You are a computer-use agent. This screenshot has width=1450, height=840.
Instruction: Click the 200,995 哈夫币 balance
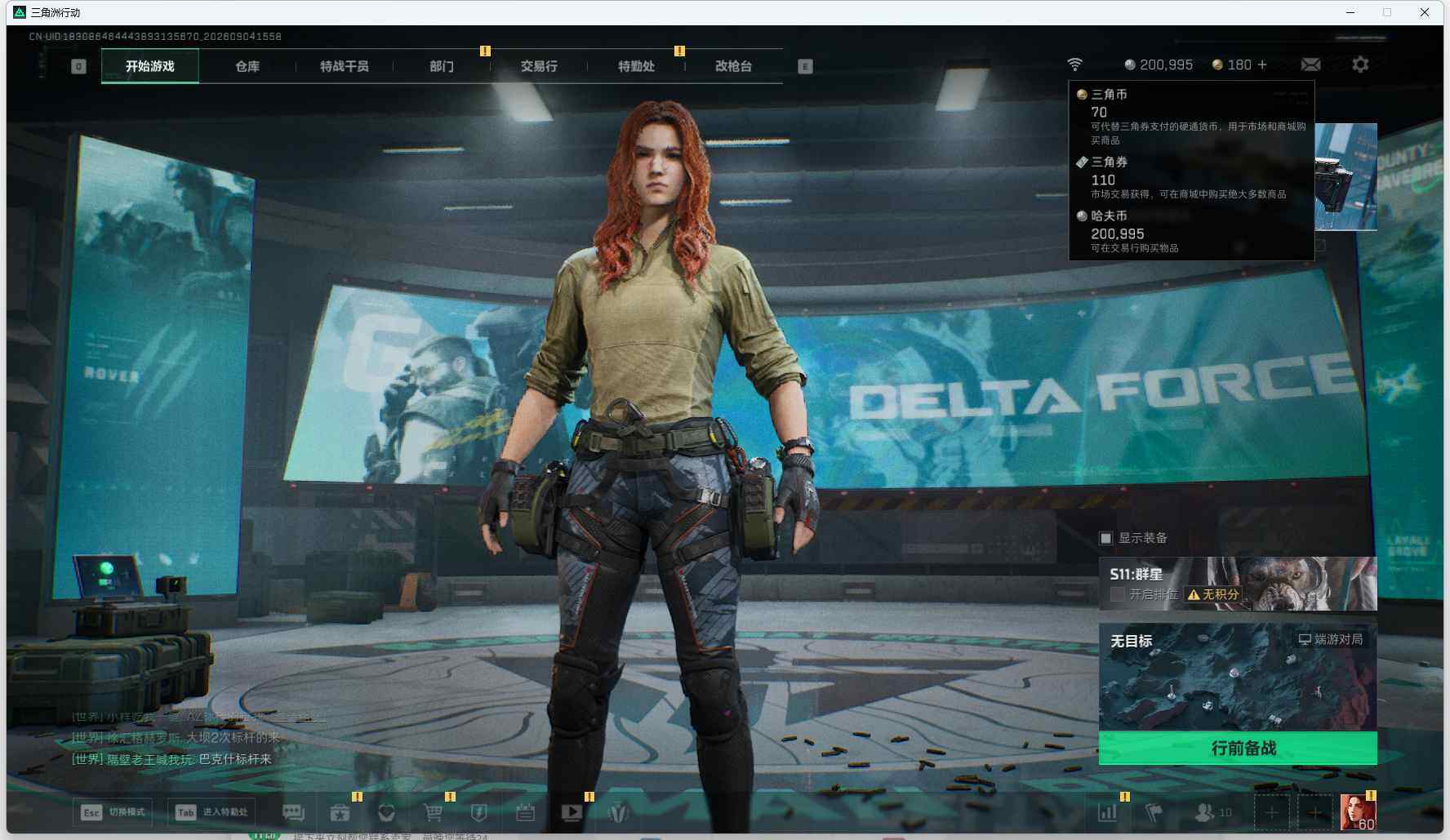point(1159,64)
